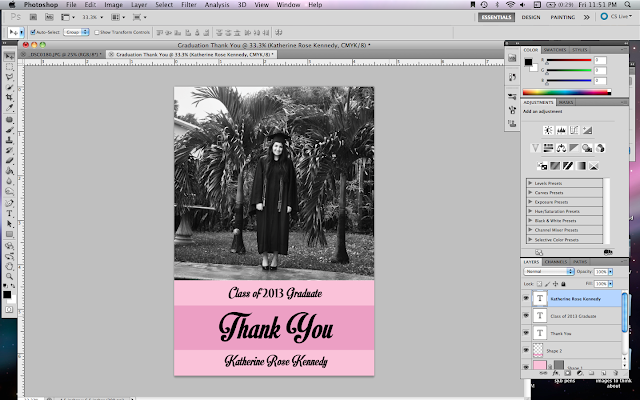640x400 pixels.
Task: Open CS Live menu button
Action: pos(617,17)
